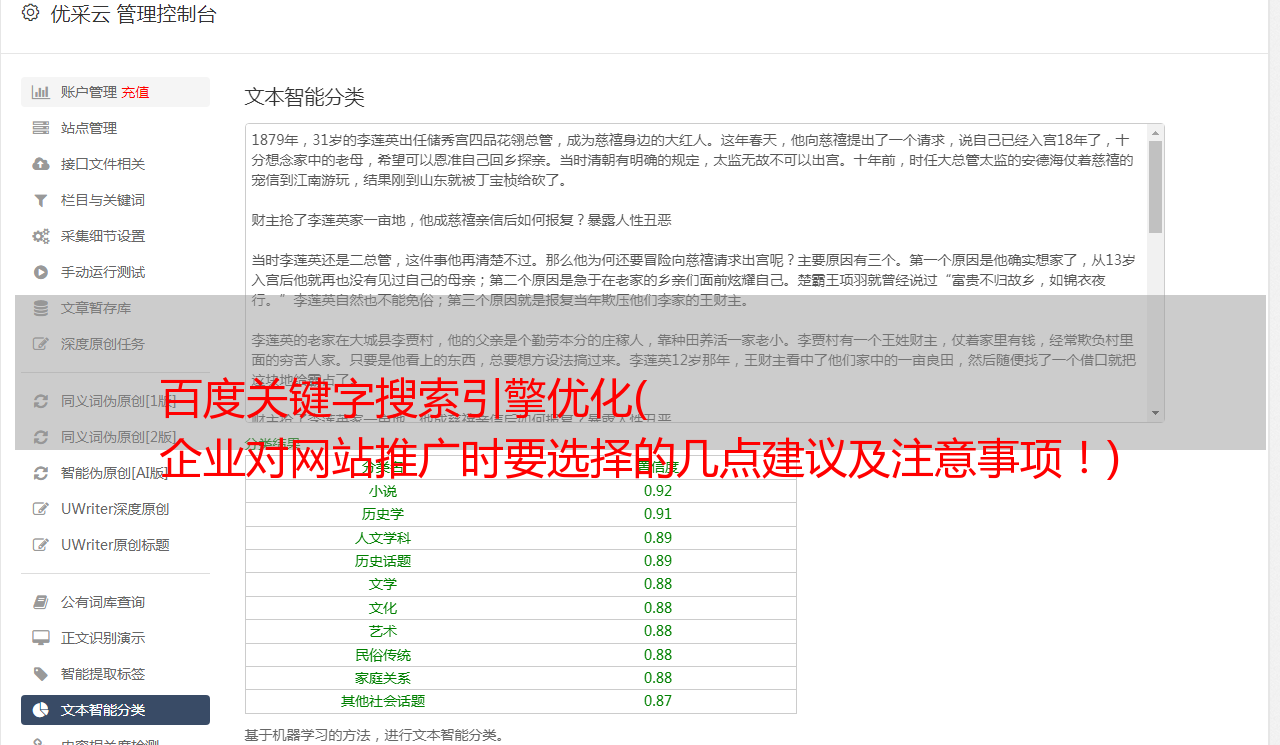1280x745 pixels.
Task: Click the 其他社会话题 category cell
Action: click(x=383, y=701)
